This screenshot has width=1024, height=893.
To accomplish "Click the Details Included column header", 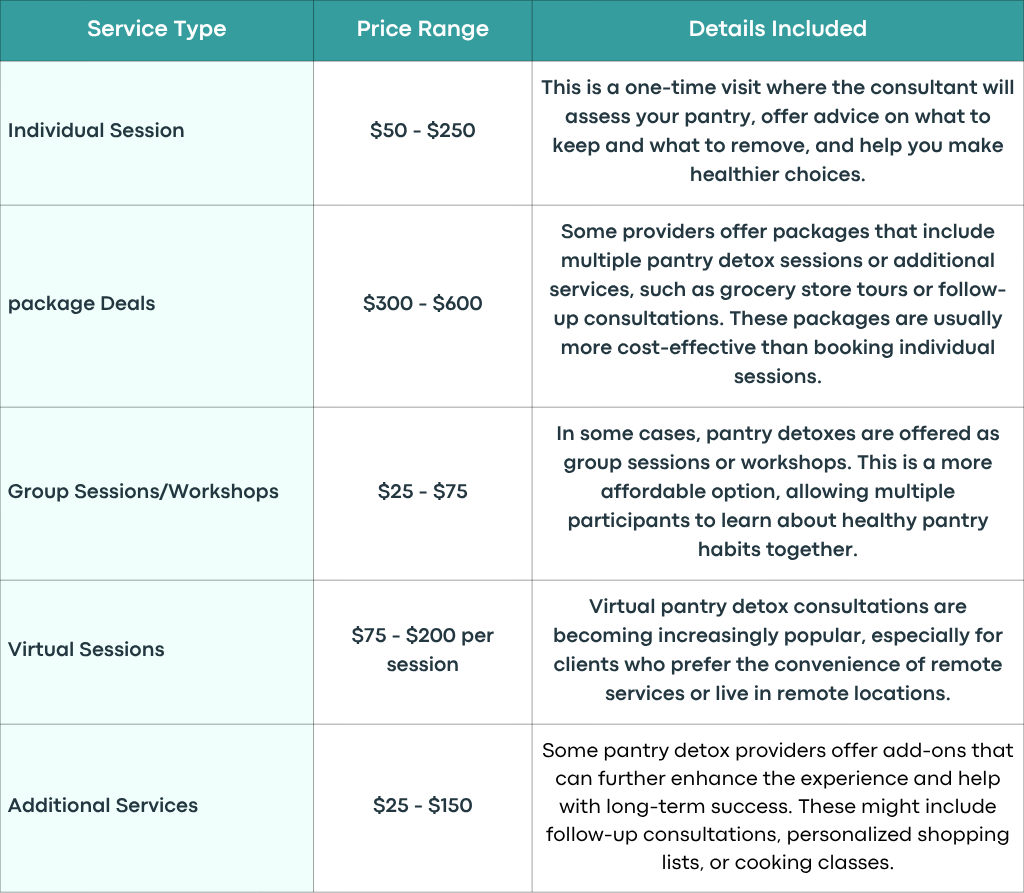I will click(x=778, y=30).
